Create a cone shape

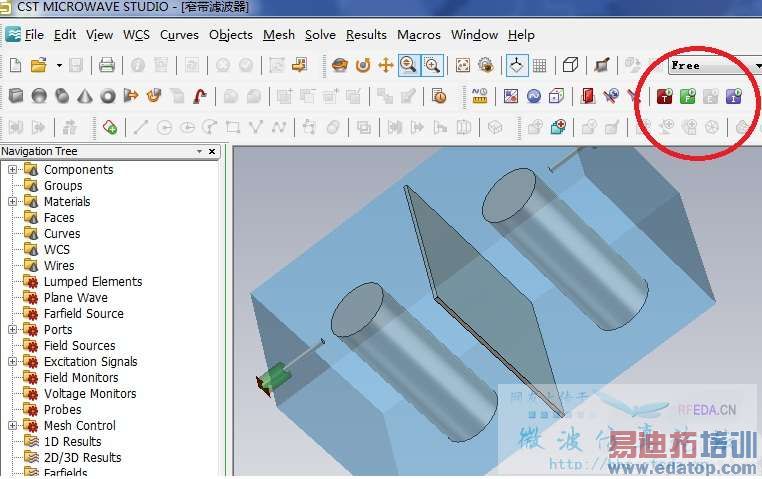click(85, 96)
